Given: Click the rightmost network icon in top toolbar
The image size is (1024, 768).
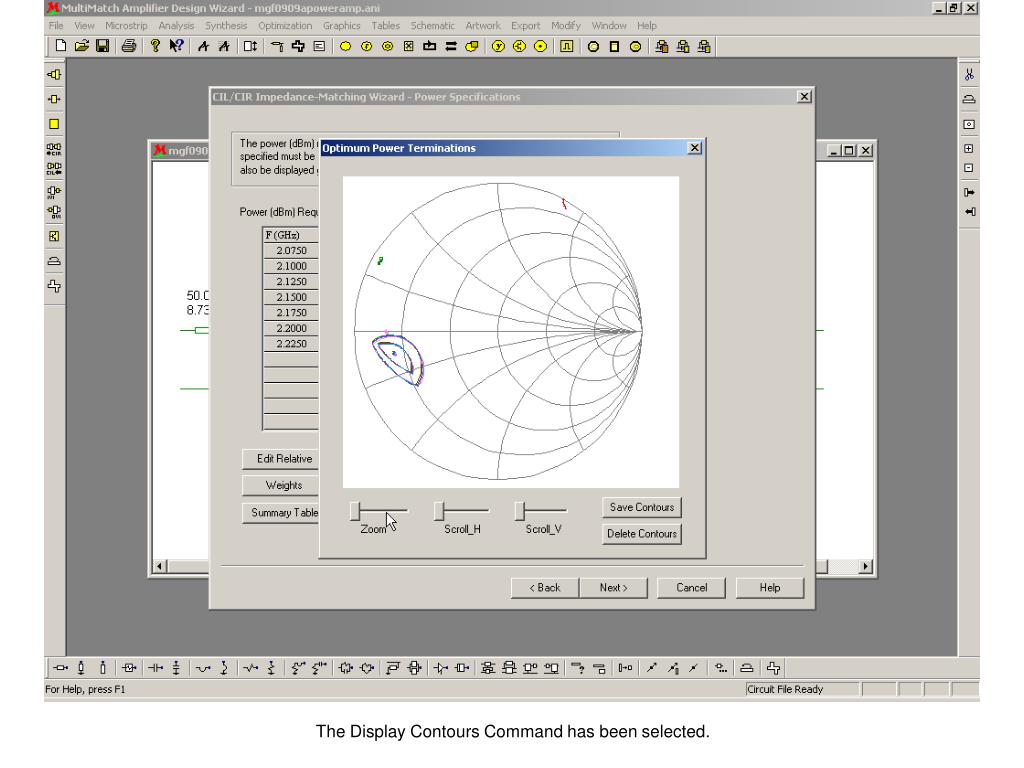Looking at the screenshot, I should pyautogui.click(x=704, y=46).
